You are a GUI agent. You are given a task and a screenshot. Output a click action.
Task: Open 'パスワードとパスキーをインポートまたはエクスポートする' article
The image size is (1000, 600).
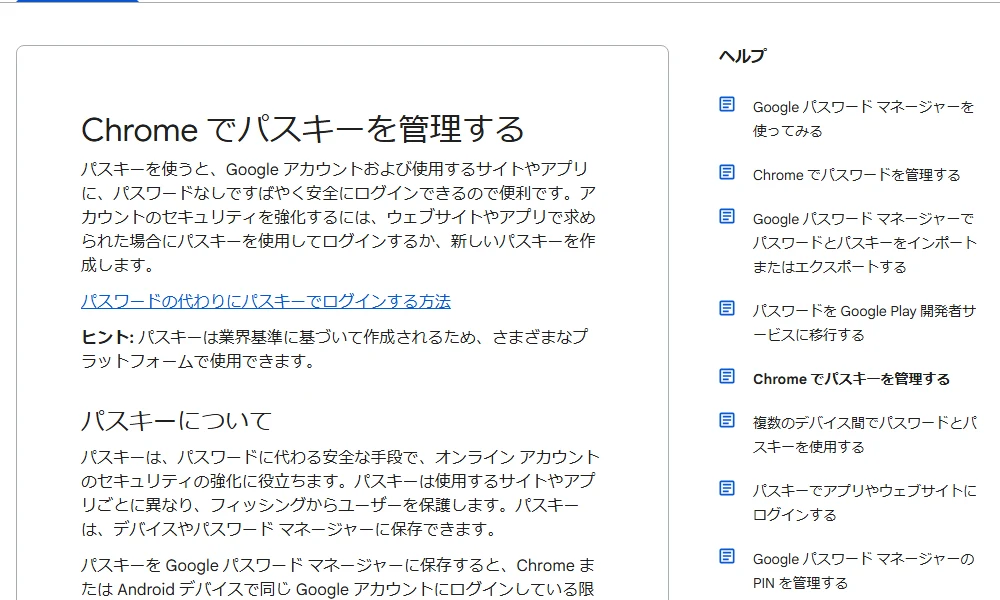(865, 243)
